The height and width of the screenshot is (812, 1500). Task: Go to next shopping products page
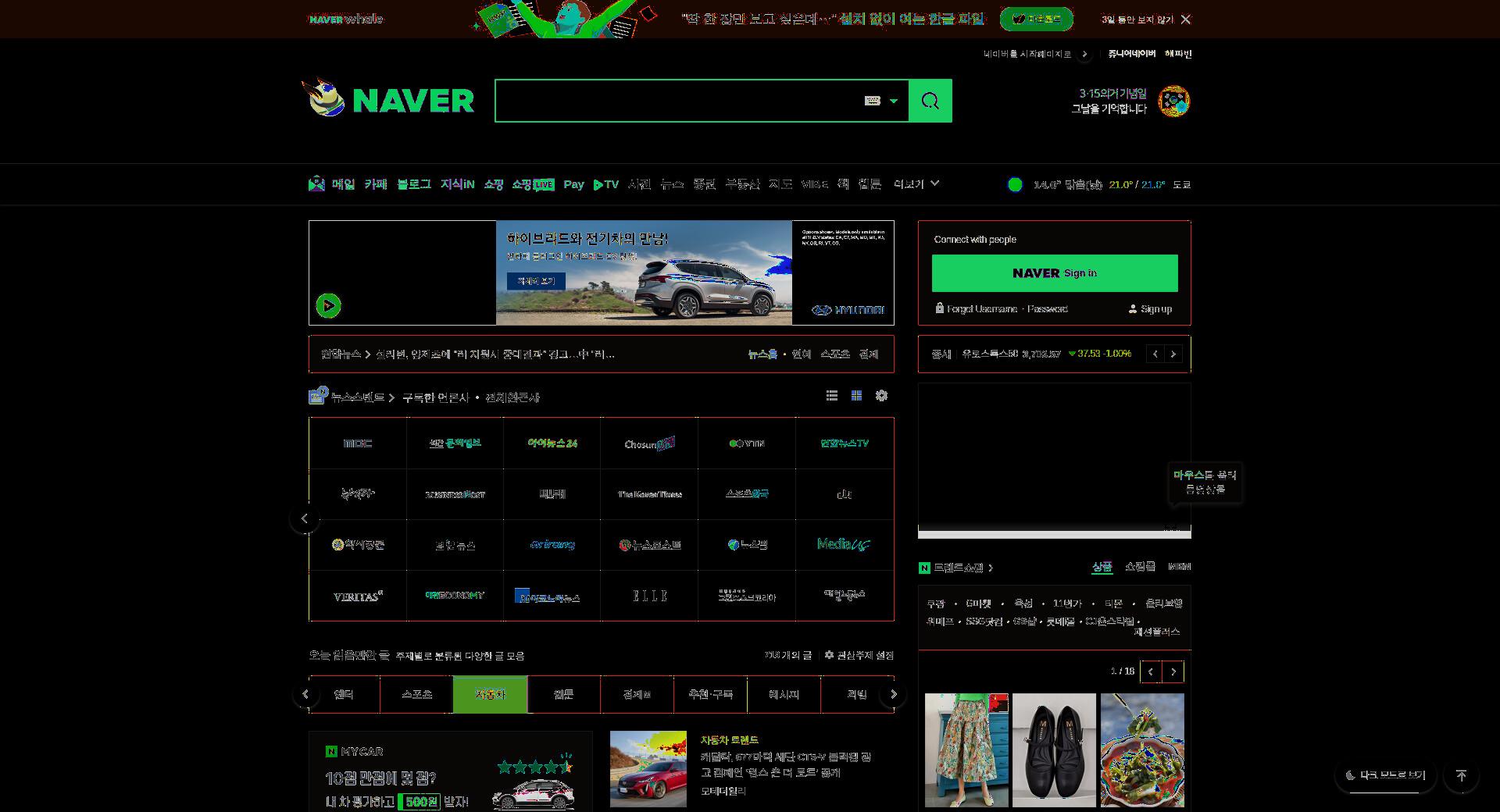(x=1173, y=671)
